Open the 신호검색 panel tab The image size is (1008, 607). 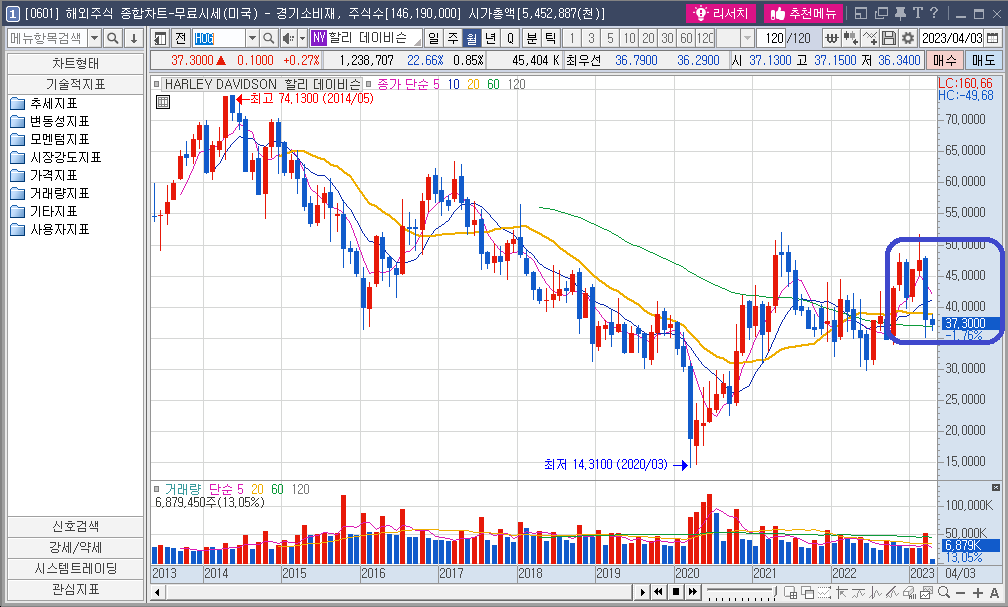point(75,526)
